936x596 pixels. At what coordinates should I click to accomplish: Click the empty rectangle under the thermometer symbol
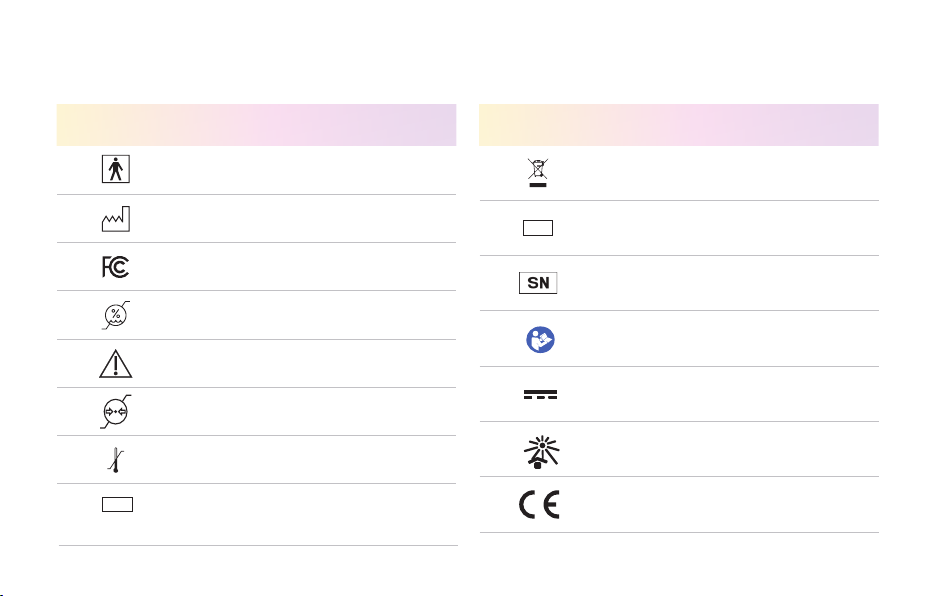pos(118,505)
